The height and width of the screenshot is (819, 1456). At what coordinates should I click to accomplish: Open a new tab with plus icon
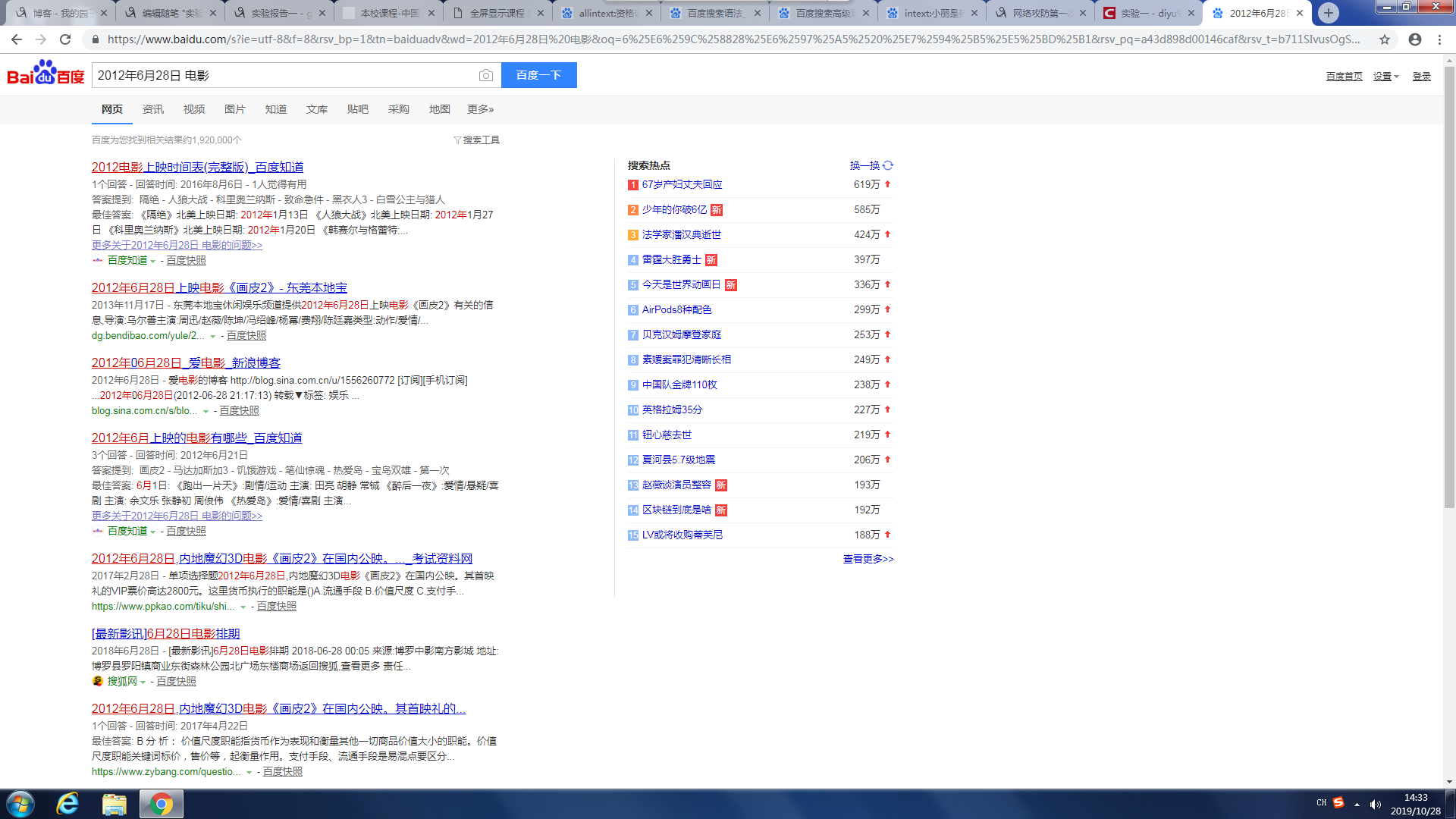pyautogui.click(x=1328, y=13)
